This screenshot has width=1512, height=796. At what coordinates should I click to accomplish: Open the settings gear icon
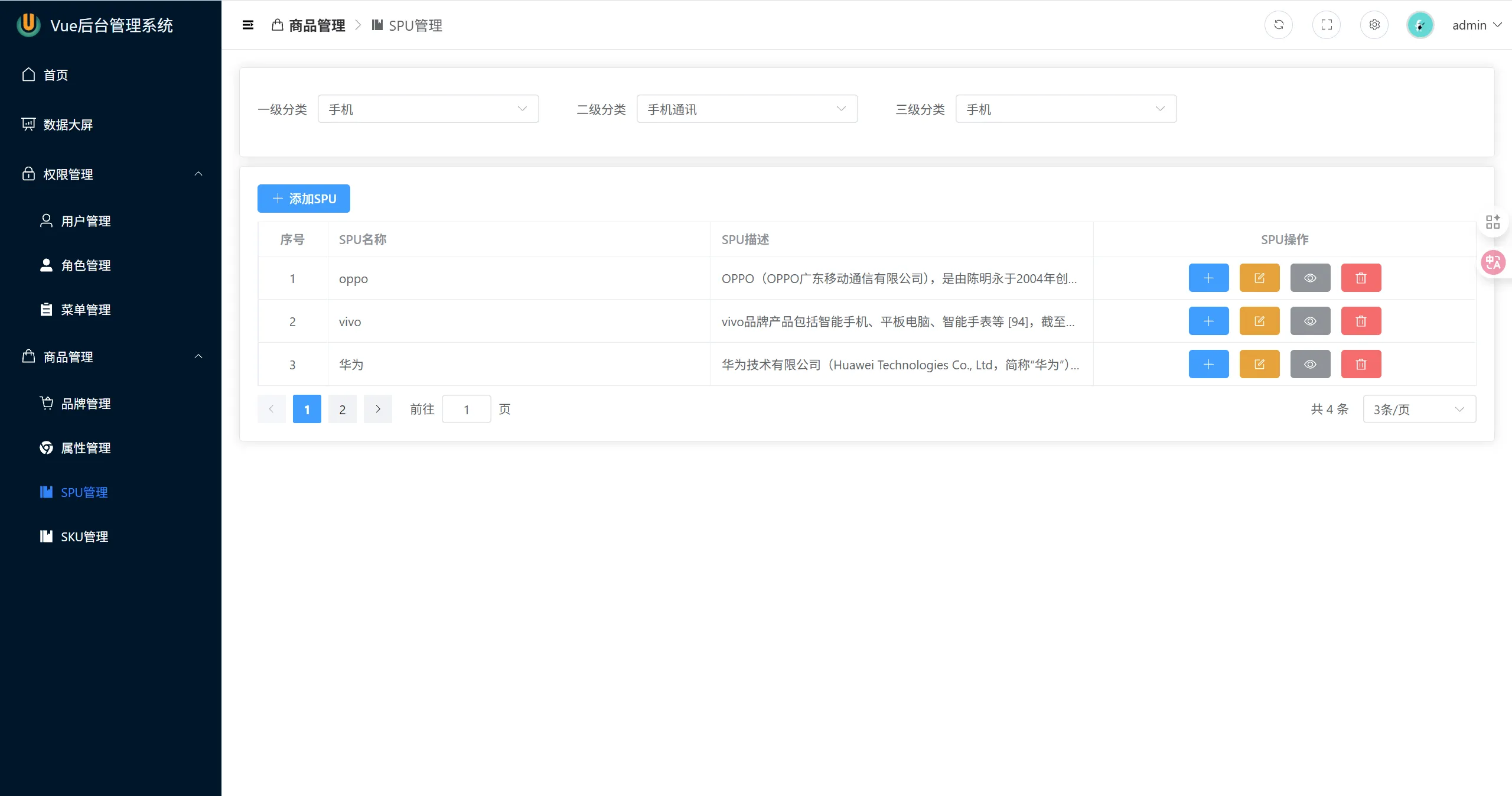(x=1374, y=25)
